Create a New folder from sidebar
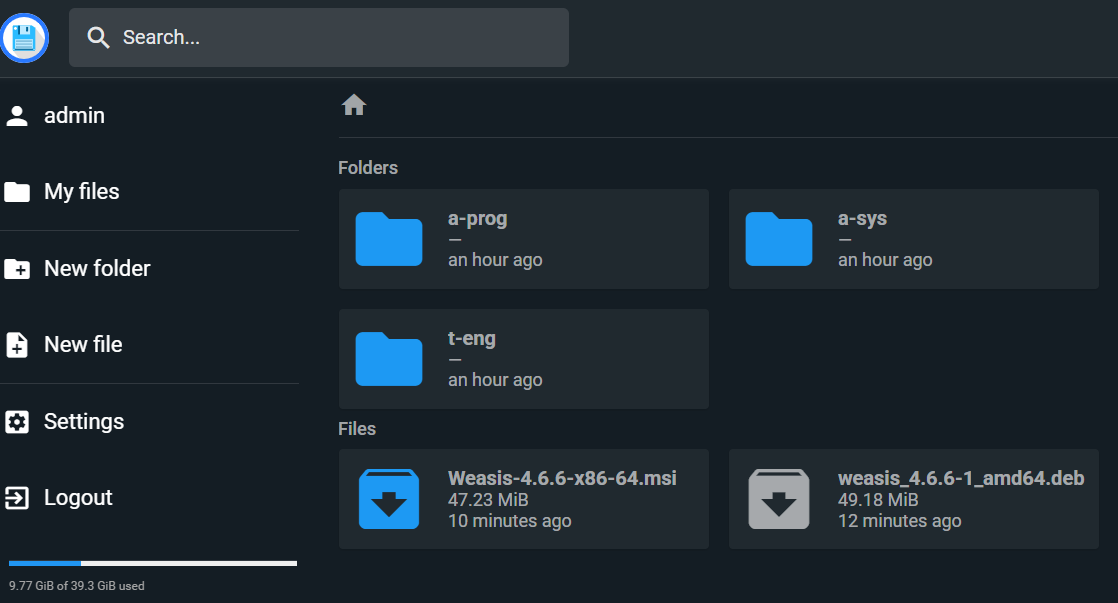 tap(97, 269)
